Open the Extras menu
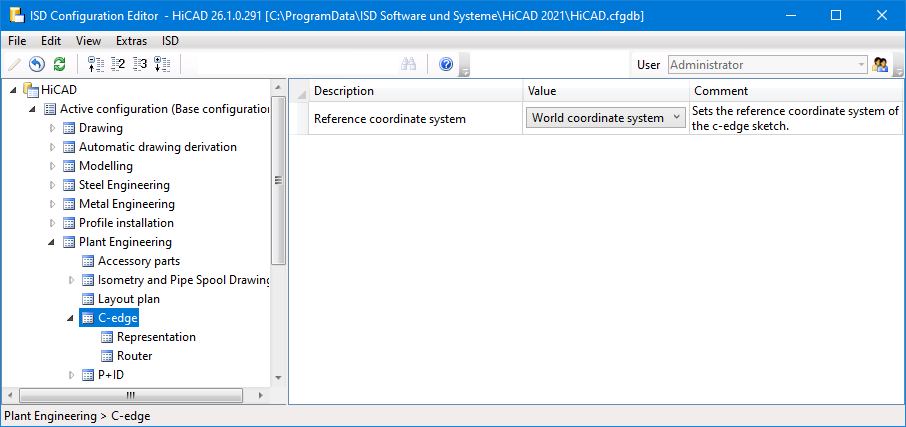Screen dimensions: 906x427 click(131, 40)
